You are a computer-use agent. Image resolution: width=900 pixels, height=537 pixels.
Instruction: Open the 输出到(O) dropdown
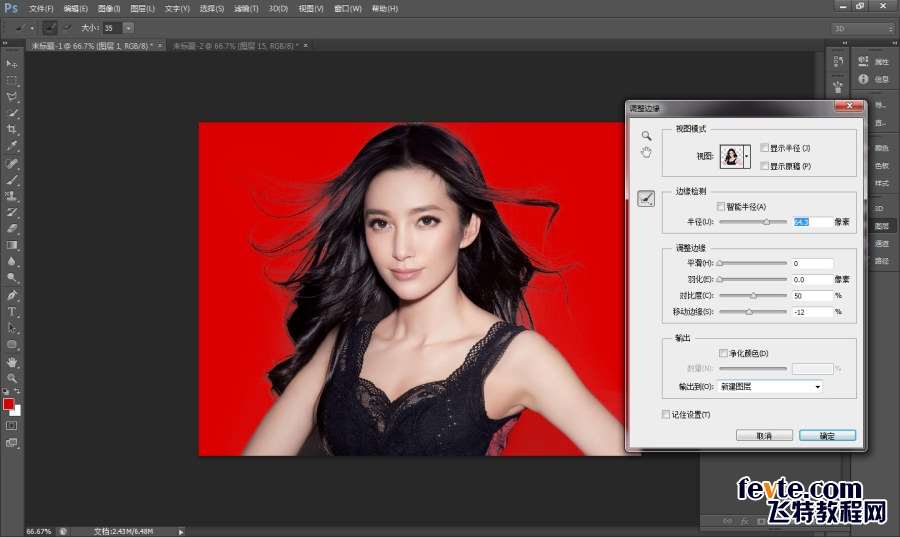770,387
